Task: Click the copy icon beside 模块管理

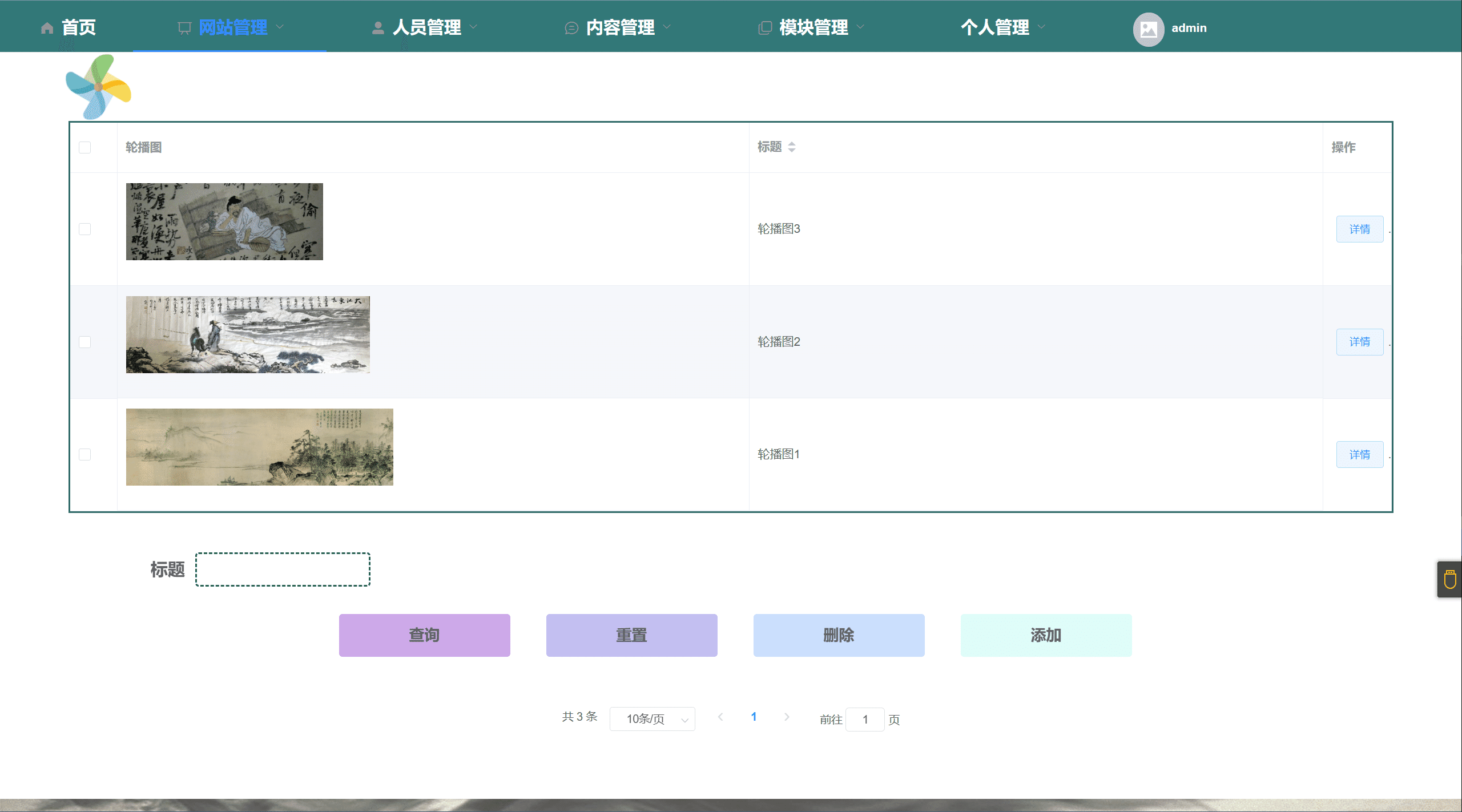Action: point(764,28)
